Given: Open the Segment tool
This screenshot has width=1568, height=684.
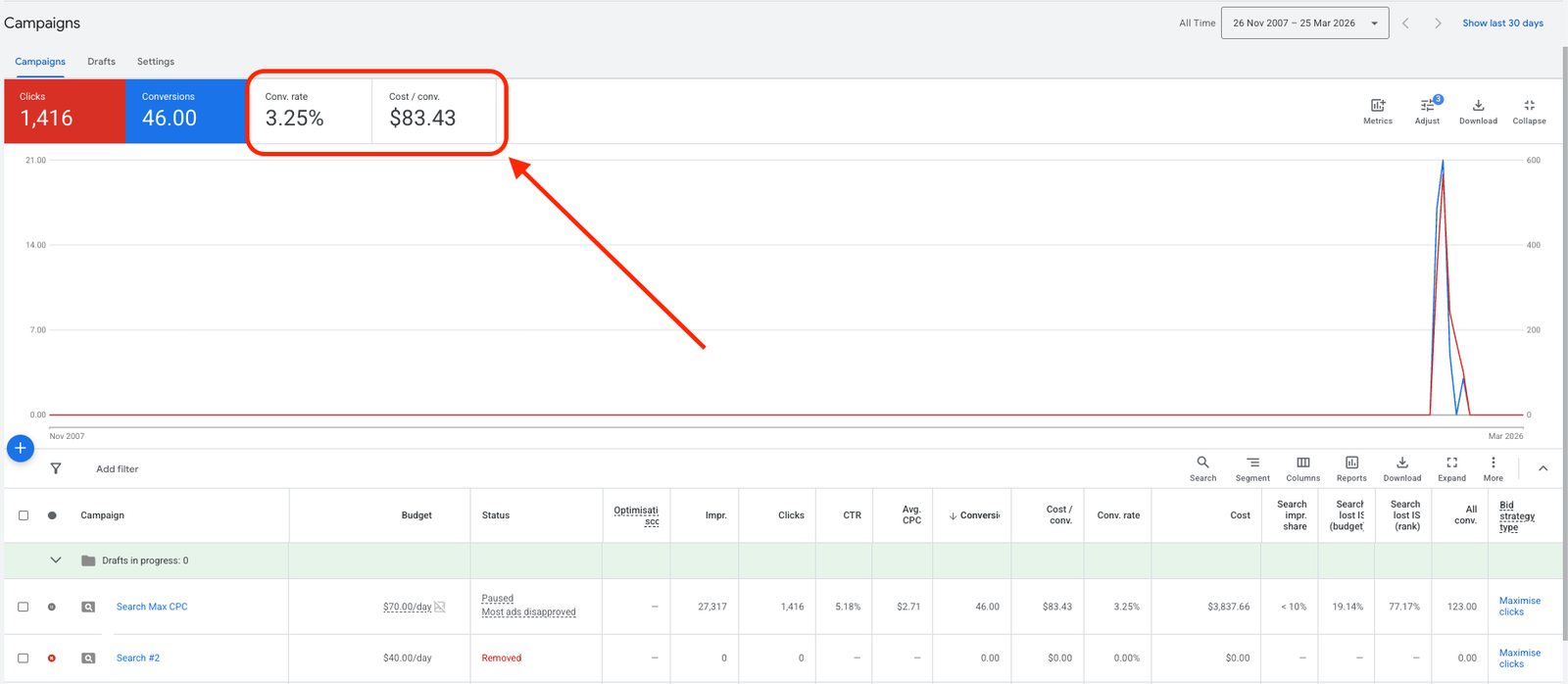Looking at the screenshot, I should tap(1252, 468).
